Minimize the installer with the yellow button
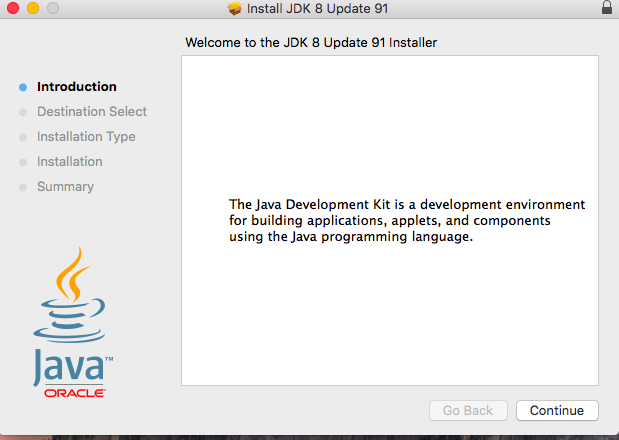This screenshot has width=619, height=440. coord(33,8)
